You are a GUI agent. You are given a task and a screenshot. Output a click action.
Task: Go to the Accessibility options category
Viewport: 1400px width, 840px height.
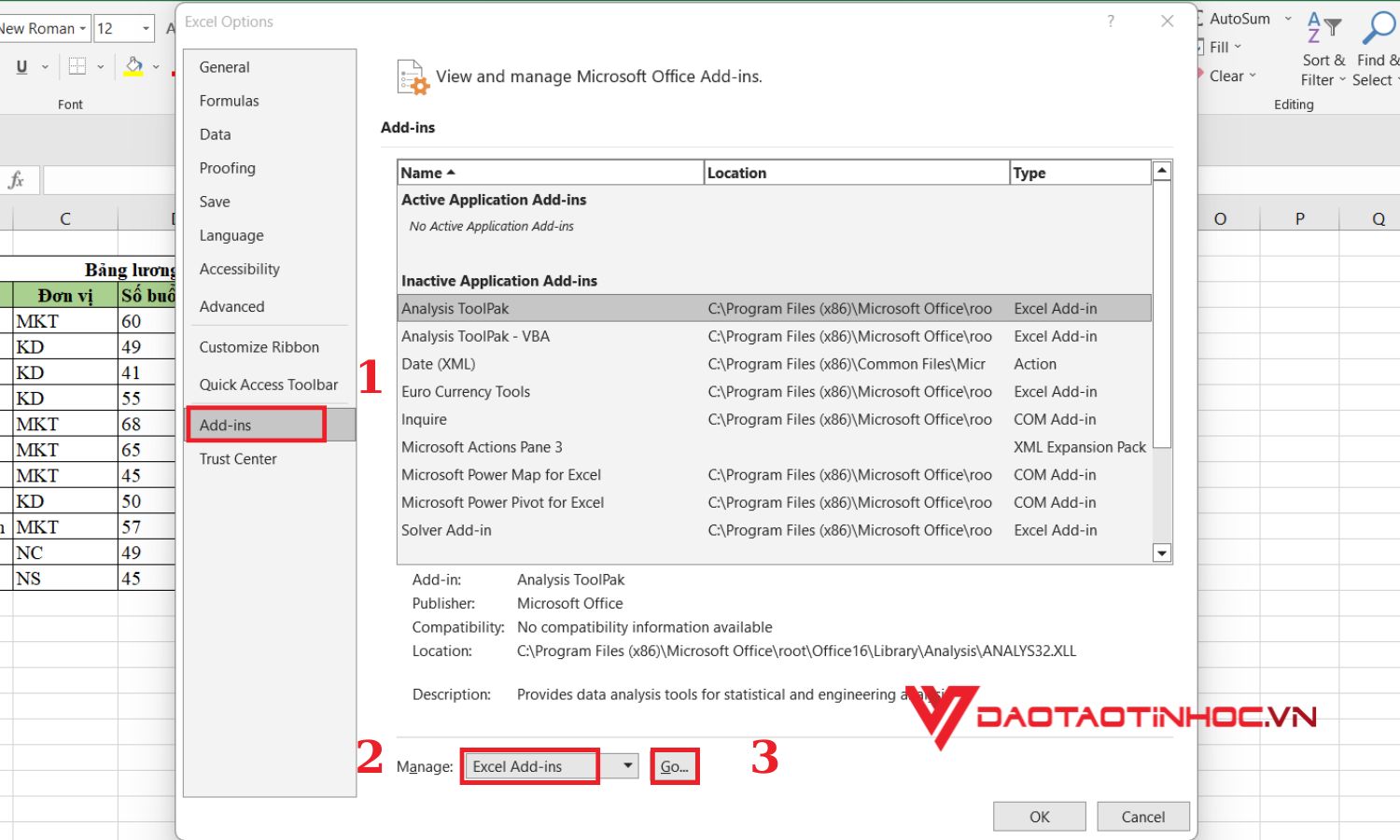270,269
